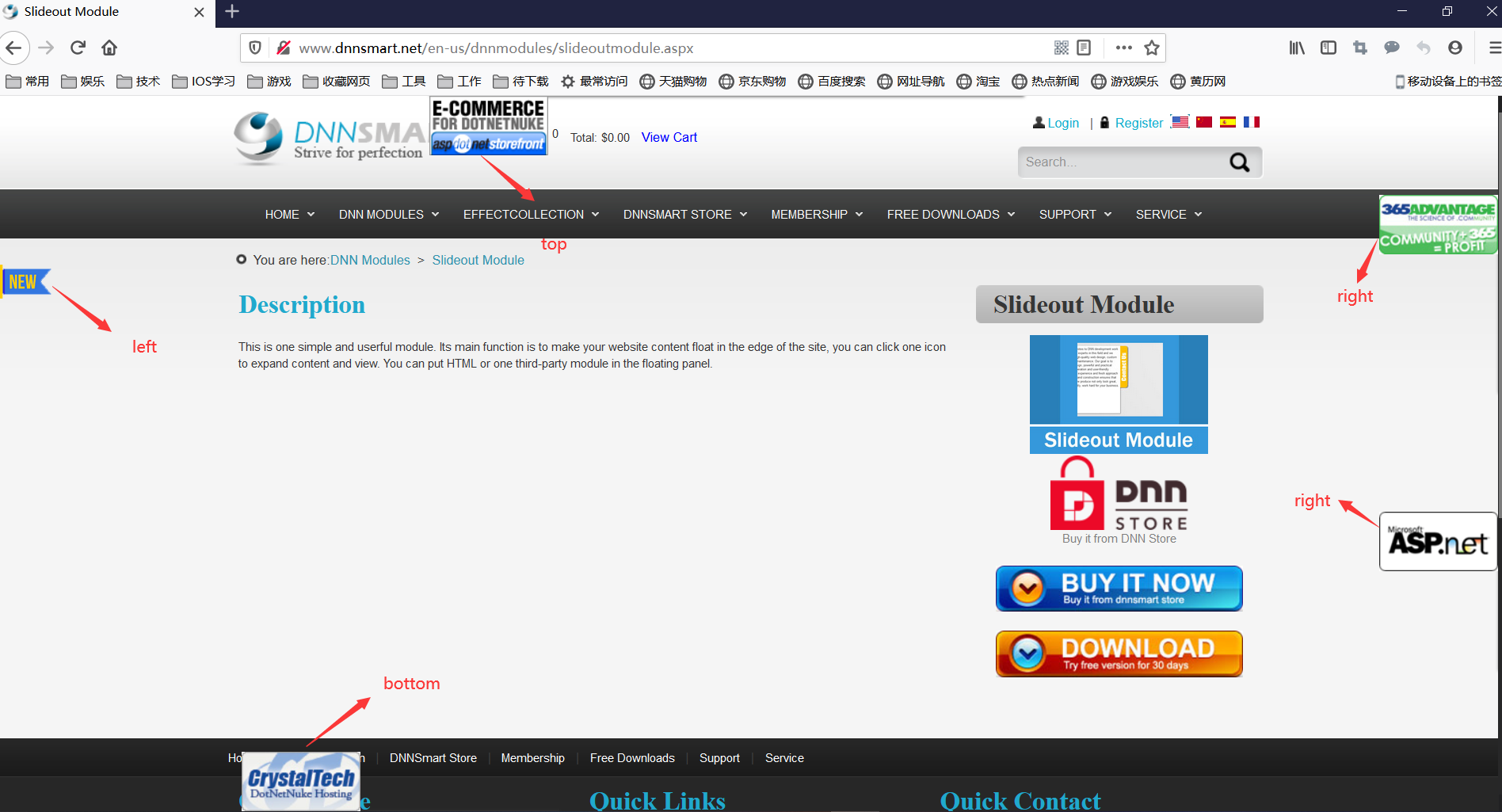Reload the page with refresh icon
Viewport: 1502px width, 812px height.
pos(78,48)
